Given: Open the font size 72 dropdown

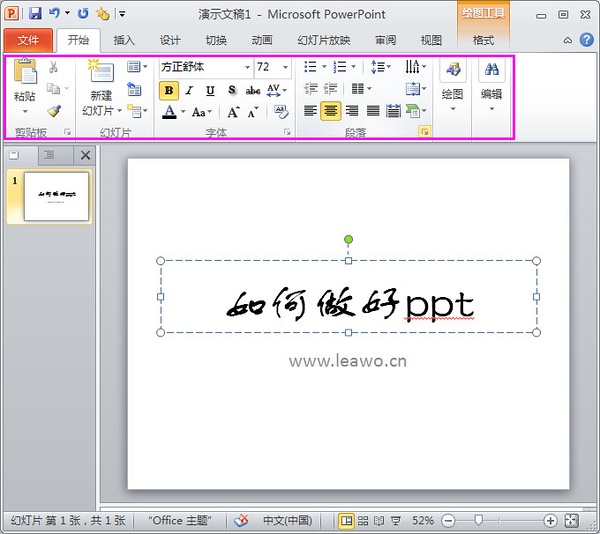Looking at the screenshot, I should (x=285, y=67).
